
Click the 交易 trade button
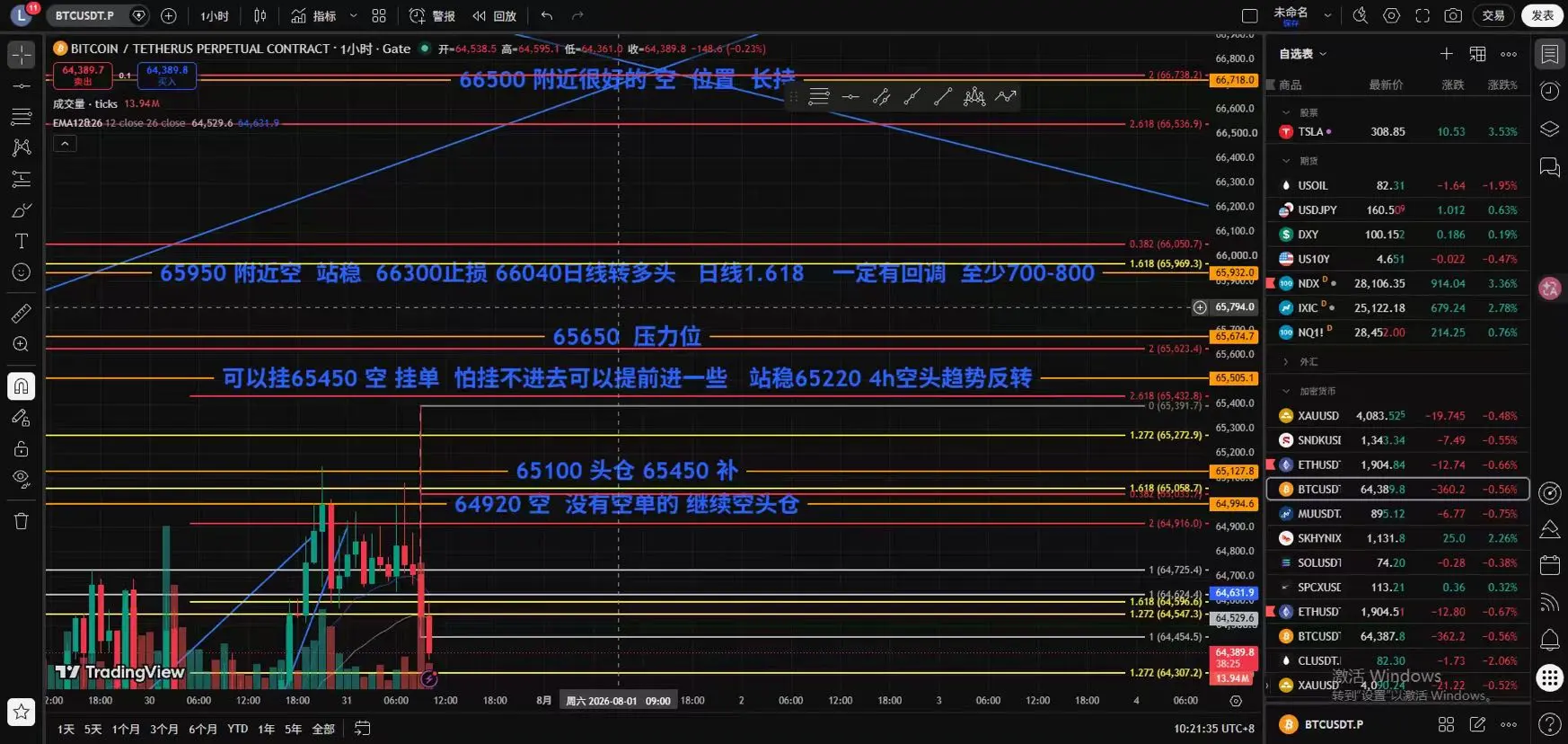[x=1493, y=15]
